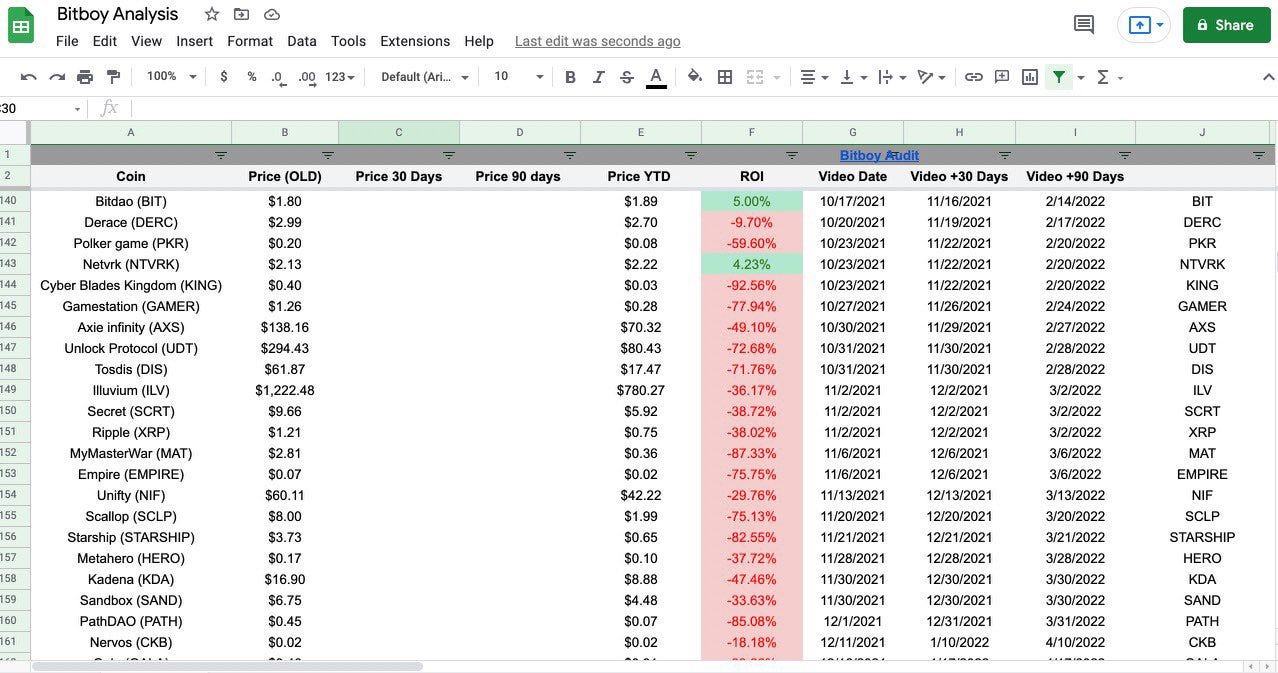Toggle italic formatting
This screenshot has width=1278, height=673.
[599, 77]
